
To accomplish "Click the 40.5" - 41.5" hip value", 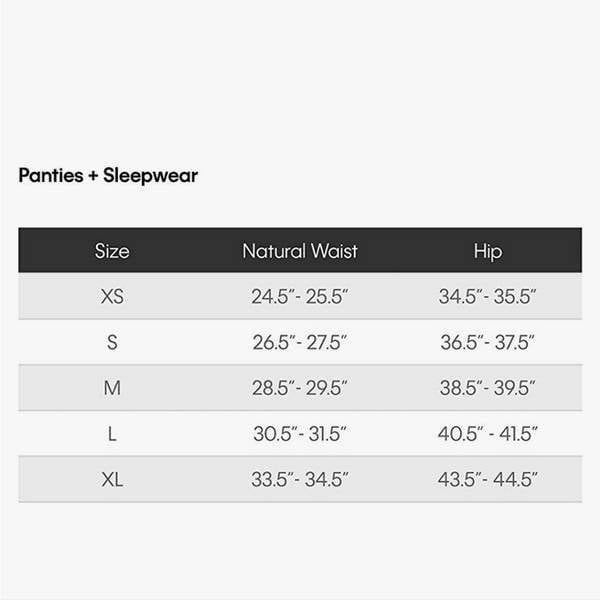I will [x=488, y=434].
